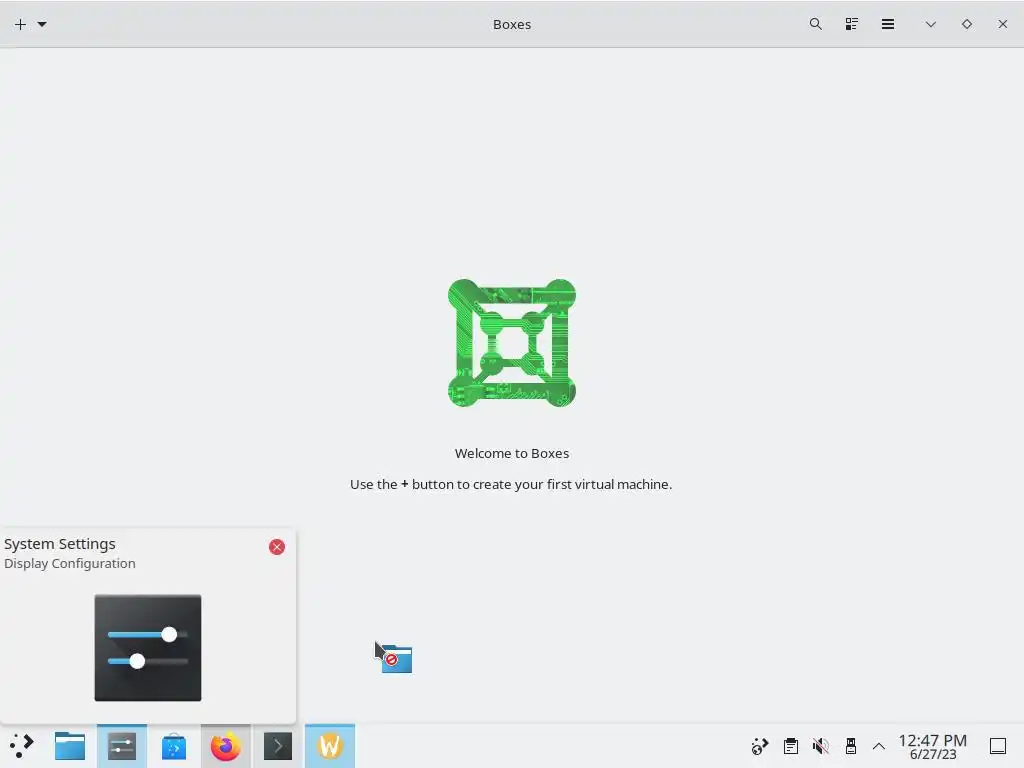Open Firefox from the taskbar
The image size is (1024, 768).
pyautogui.click(x=225, y=746)
